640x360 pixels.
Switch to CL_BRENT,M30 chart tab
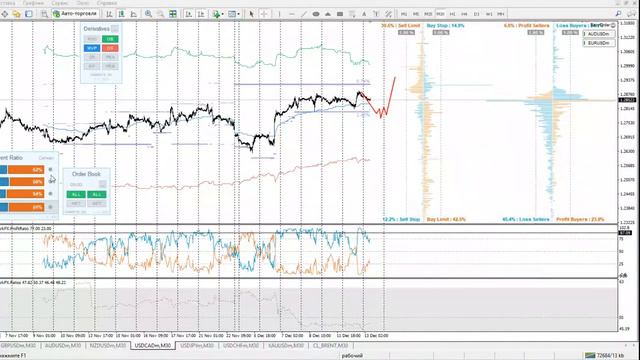tap(330, 346)
